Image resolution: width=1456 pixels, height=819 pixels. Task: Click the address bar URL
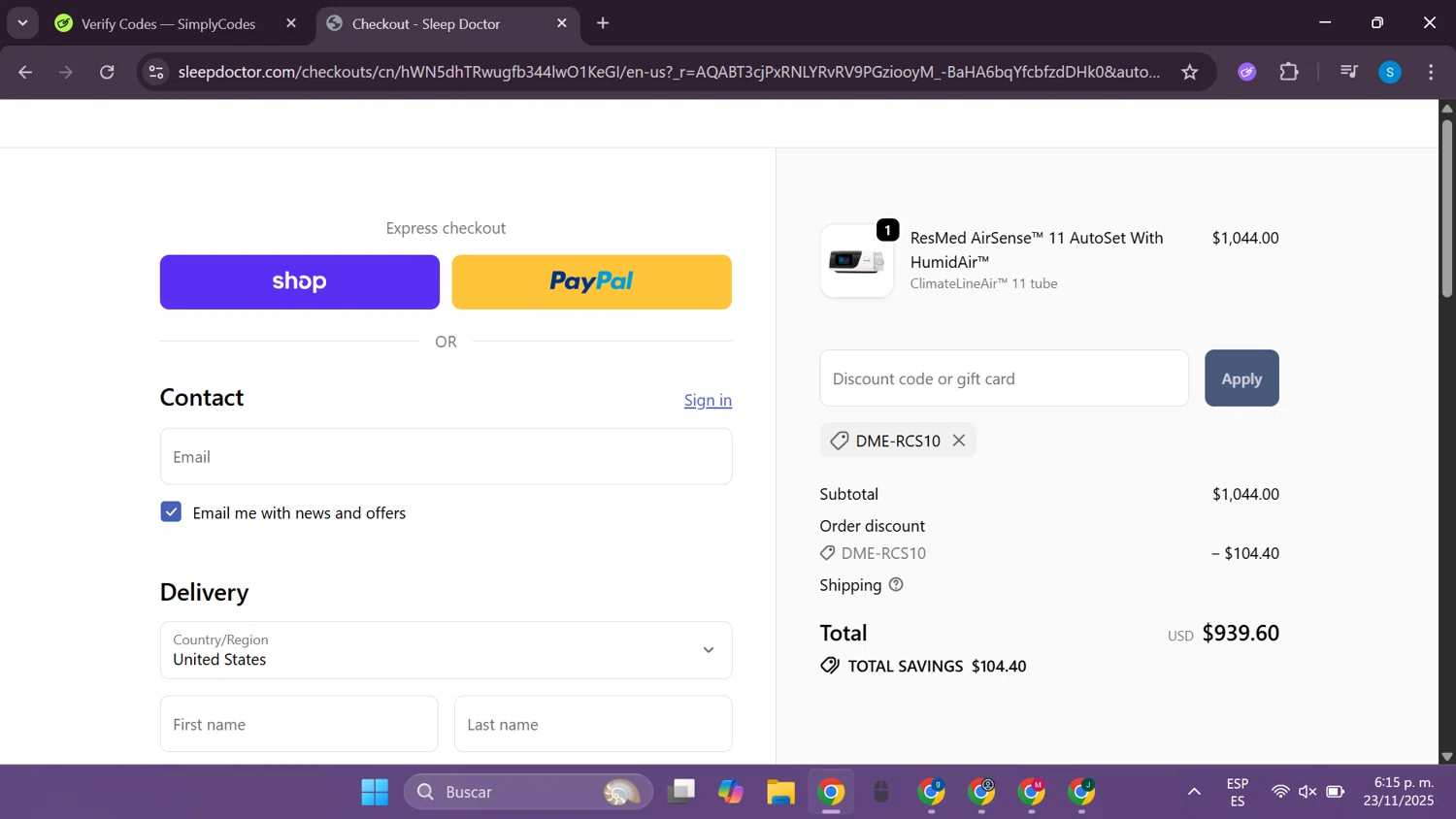(669, 72)
